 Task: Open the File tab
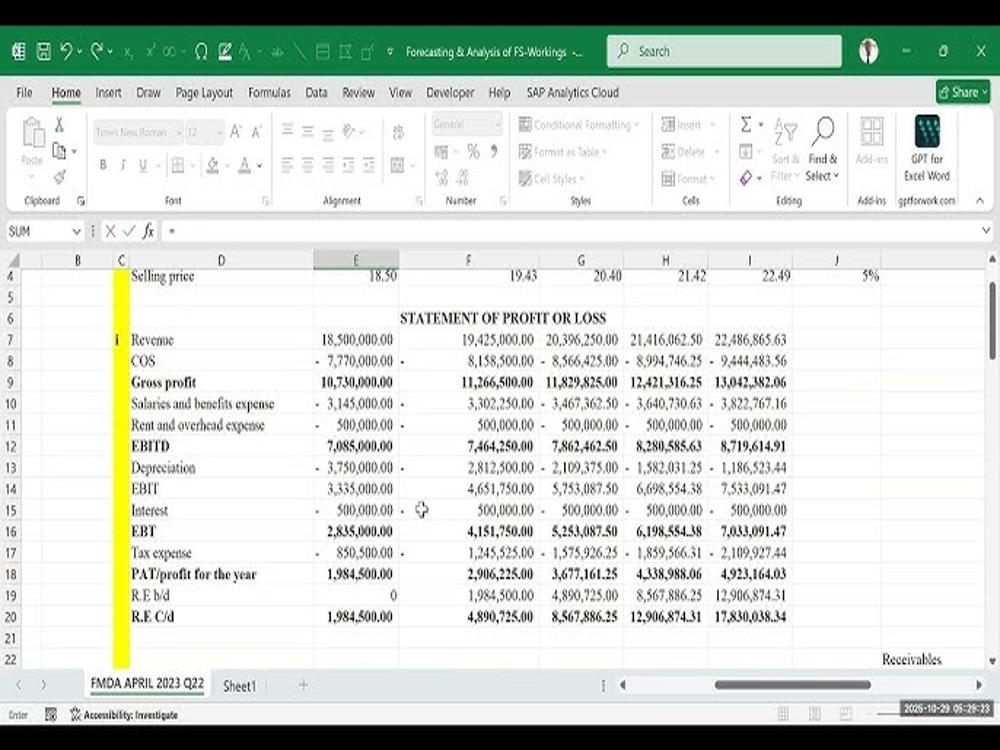point(24,92)
